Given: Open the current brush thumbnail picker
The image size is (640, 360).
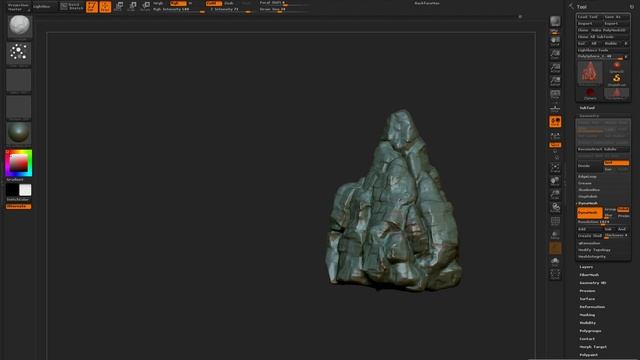Looking at the screenshot, I should (x=19, y=26).
